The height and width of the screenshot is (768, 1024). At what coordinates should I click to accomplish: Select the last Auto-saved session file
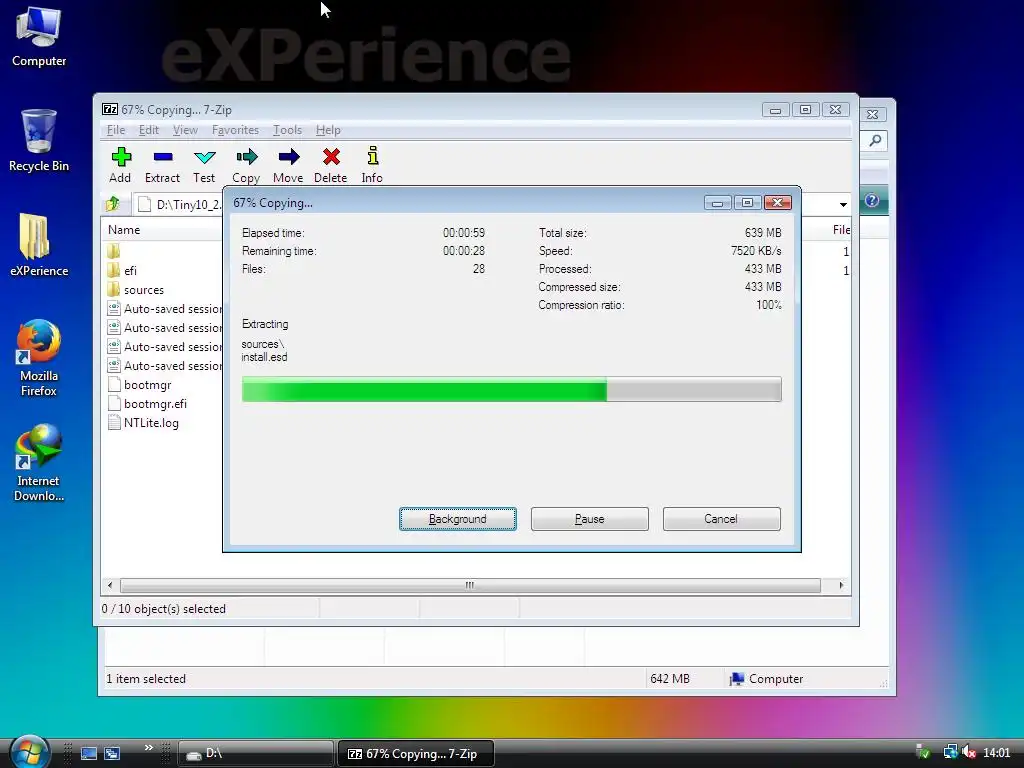pyautogui.click(x=163, y=366)
